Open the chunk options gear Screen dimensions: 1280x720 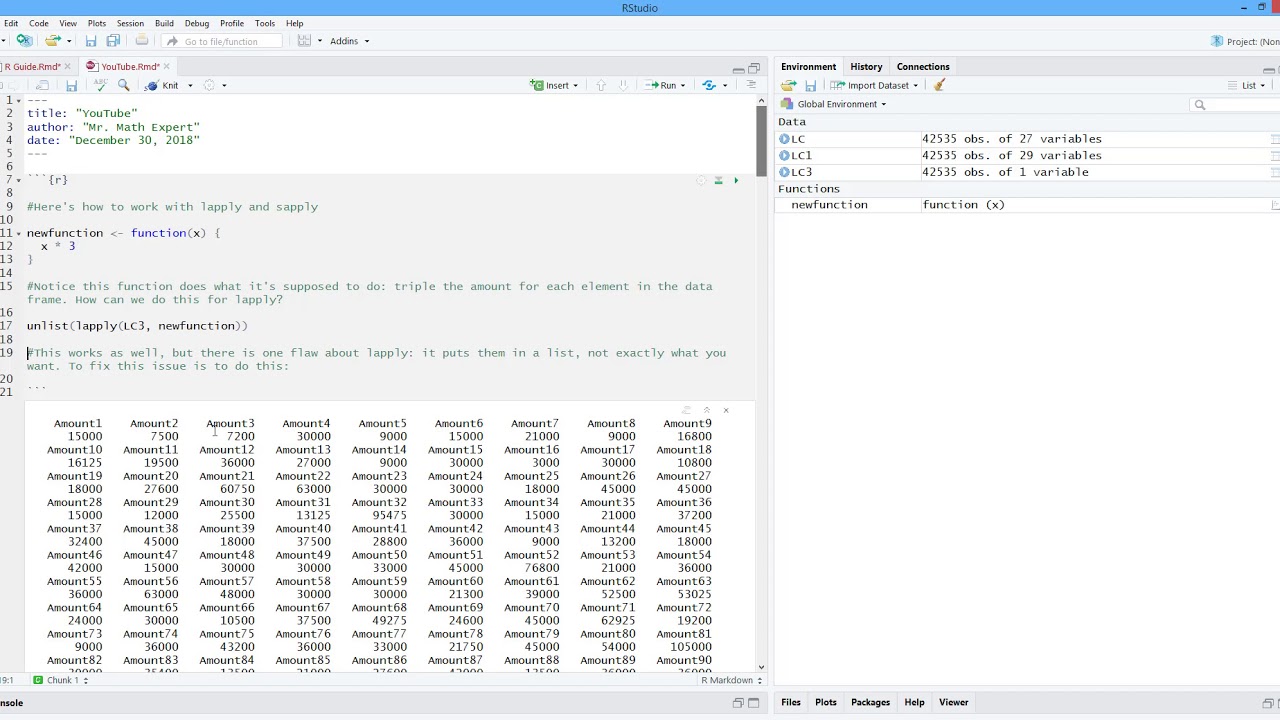click(x=701, y=181)
